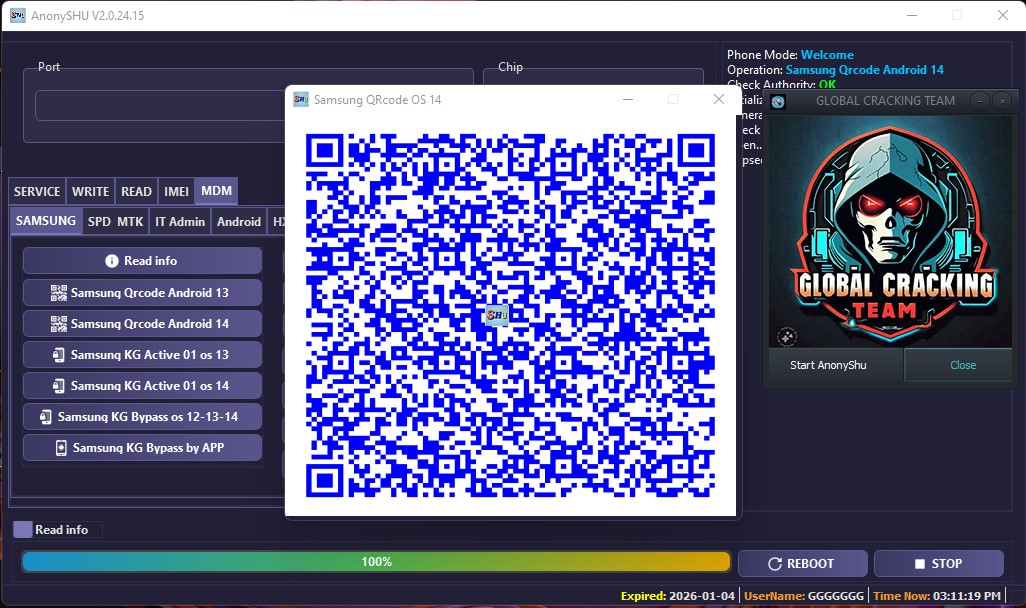Click the Time Now 03:11:19 PM text
The width and height of the screenshot is (1026, 608).
coord(936,596)
